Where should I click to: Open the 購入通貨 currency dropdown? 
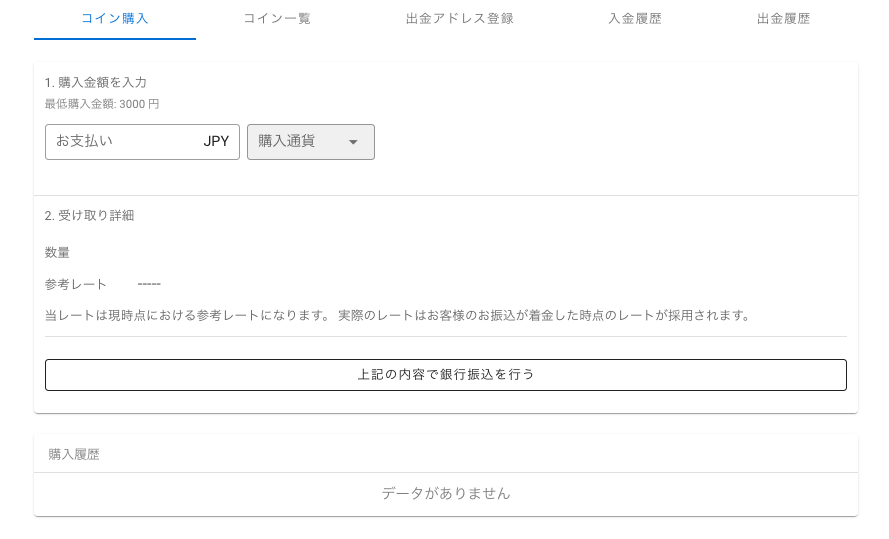pyautogui.click(x=311, y=142)
